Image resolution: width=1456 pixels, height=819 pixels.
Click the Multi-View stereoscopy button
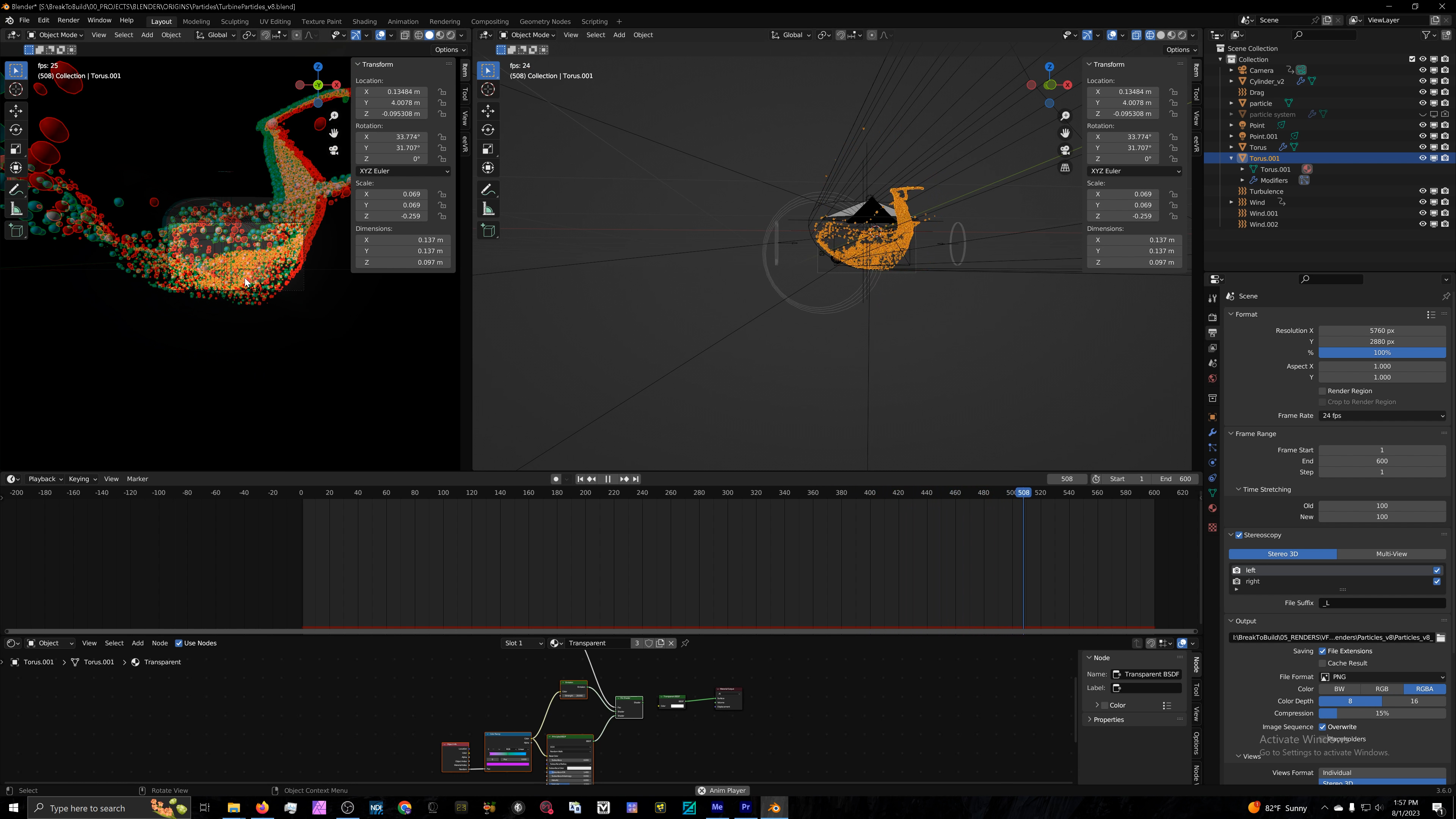(1392, 554)
